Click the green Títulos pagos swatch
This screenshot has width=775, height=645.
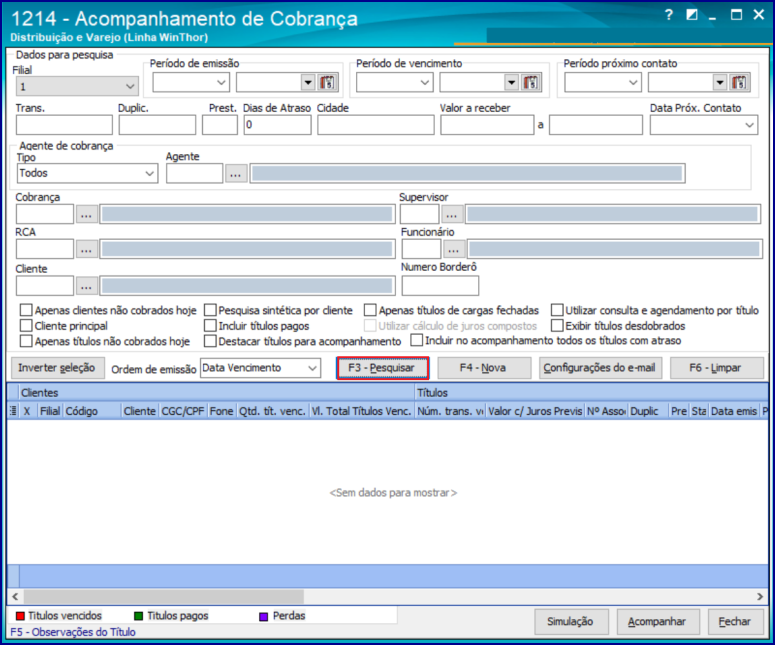138,616
